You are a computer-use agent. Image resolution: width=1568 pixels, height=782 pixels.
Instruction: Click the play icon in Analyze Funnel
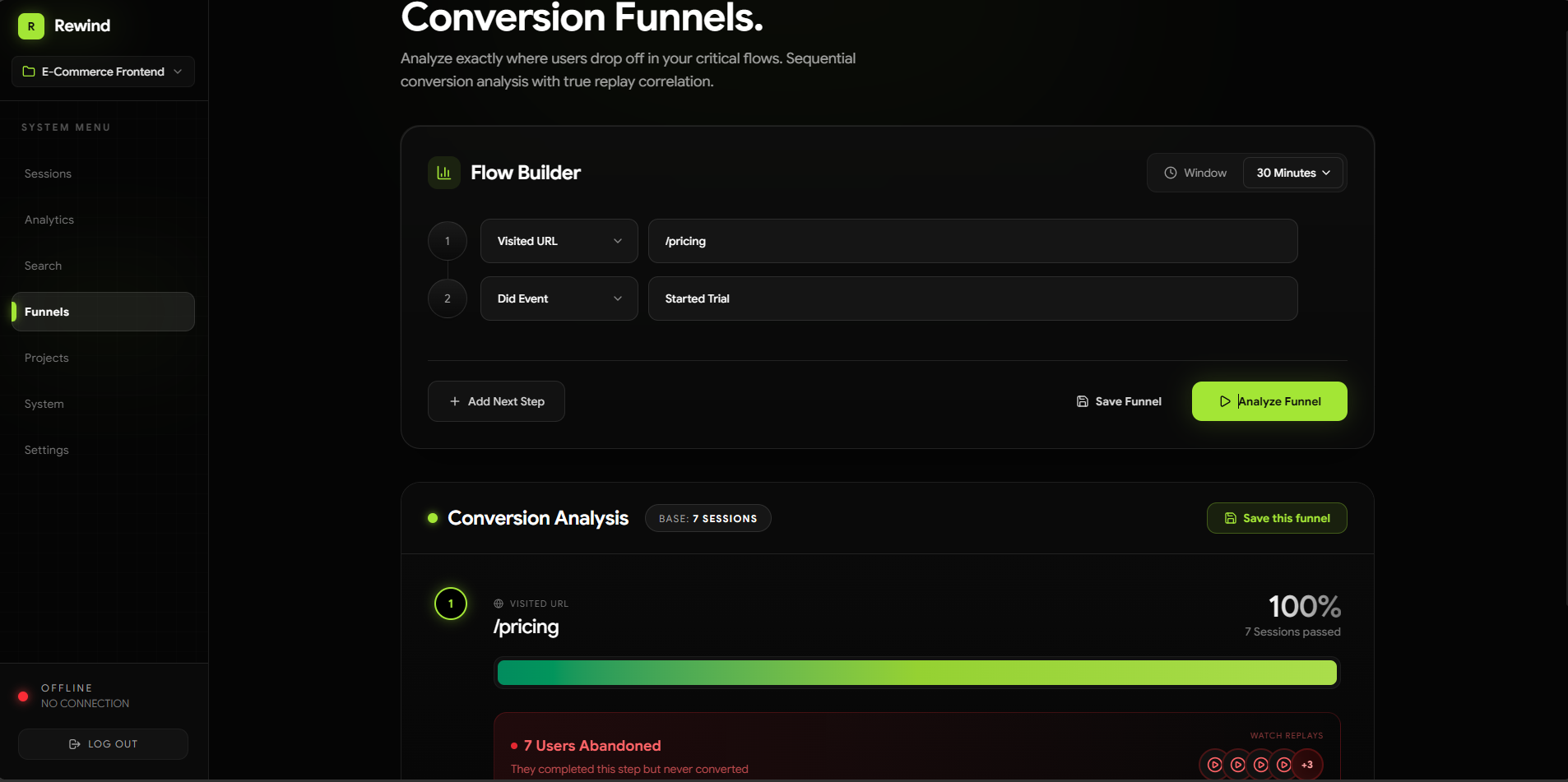coord(1225,401)
